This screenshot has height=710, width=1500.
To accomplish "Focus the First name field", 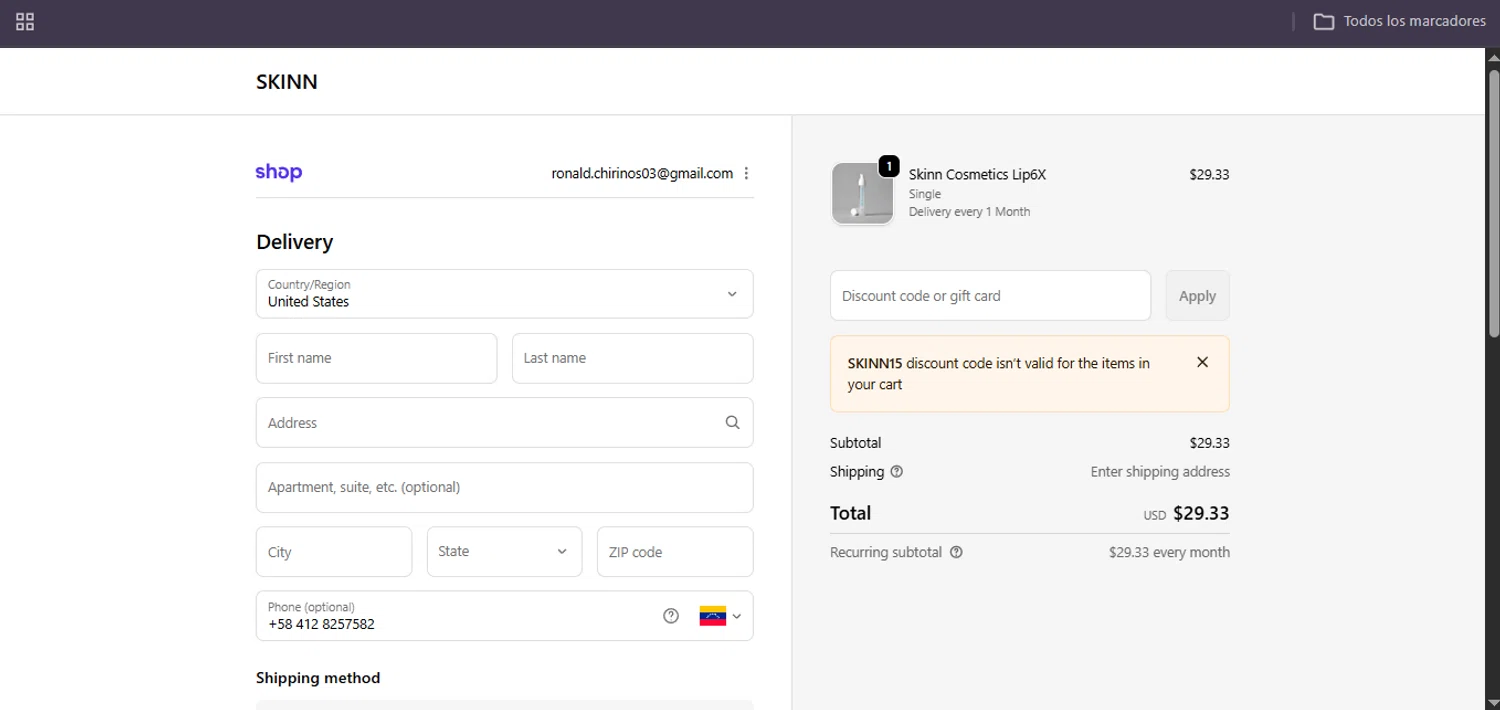I will [x=376, y=358].
